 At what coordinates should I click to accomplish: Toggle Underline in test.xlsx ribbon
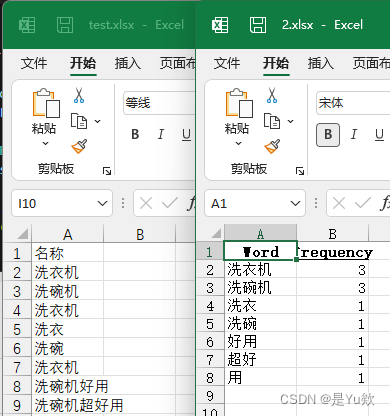pyautogui.click(x=186, y=134)
